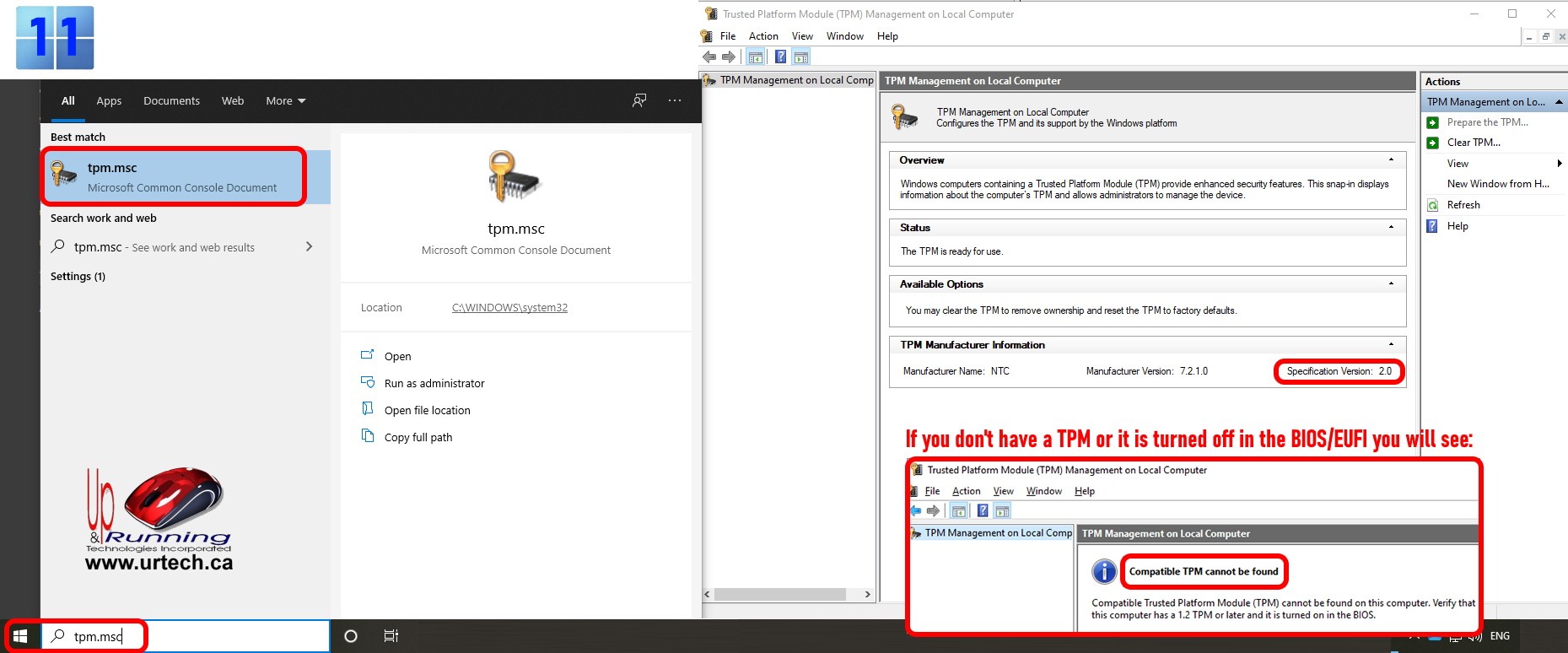The height and width of the screenshot is (653, 1568).
Task: Open the C:\WINDOWS\system32 location link
Action: click(509, 308)
